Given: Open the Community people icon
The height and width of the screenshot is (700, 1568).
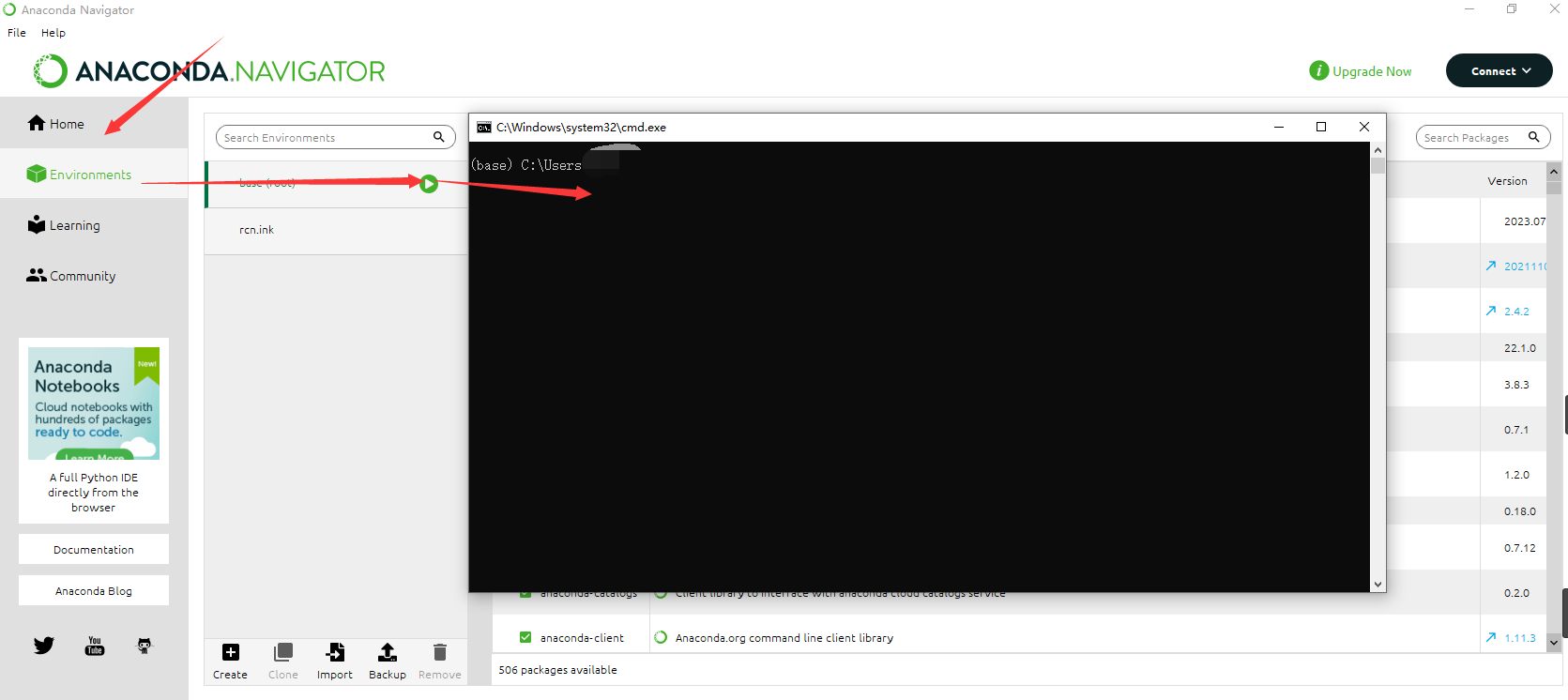Looking at the screenshot, I should click(x=37, y=275).
